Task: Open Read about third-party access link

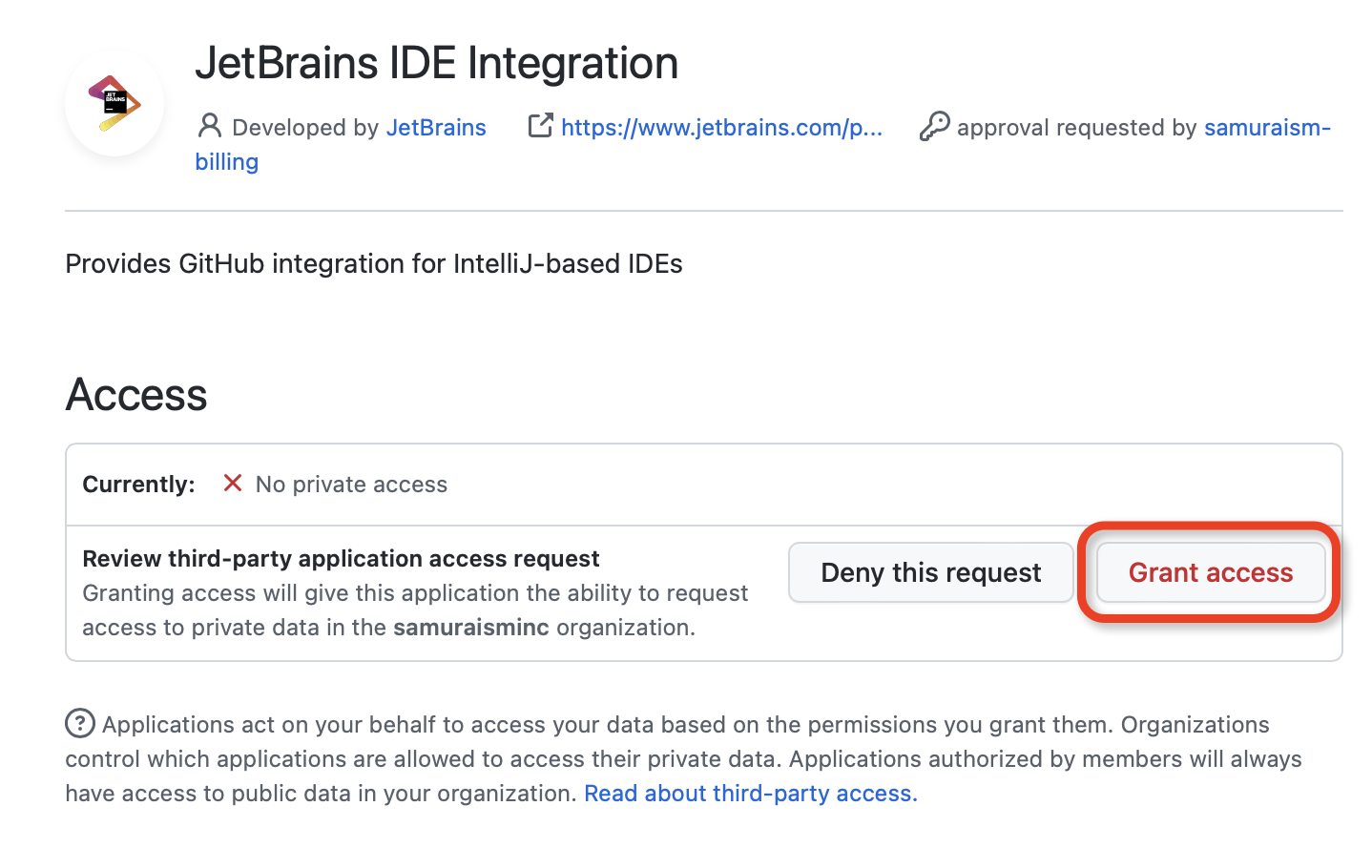Action: 751,794
